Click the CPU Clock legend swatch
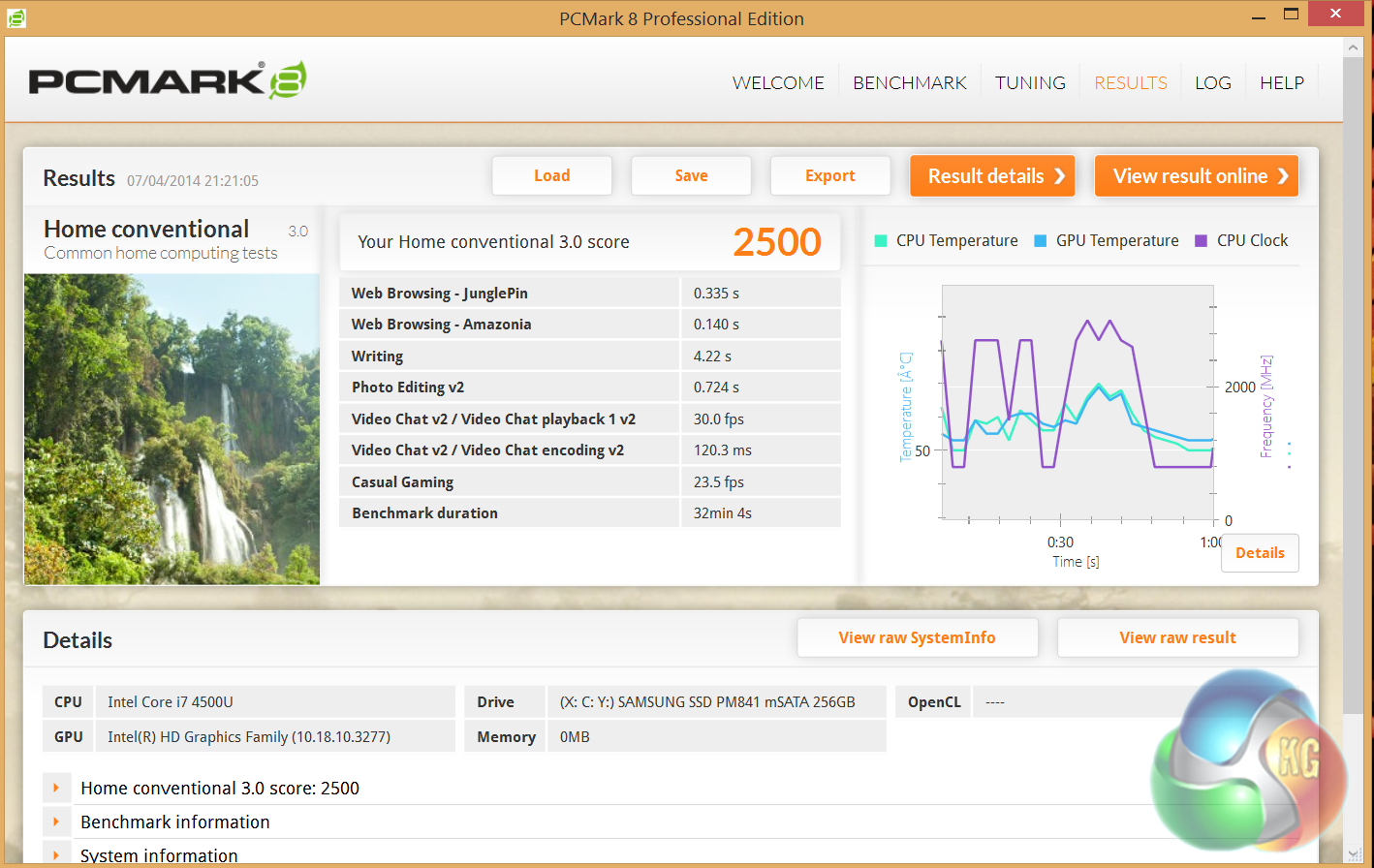The width and height of the screenshot is (1374, 868). click(x=1202, y=241)
